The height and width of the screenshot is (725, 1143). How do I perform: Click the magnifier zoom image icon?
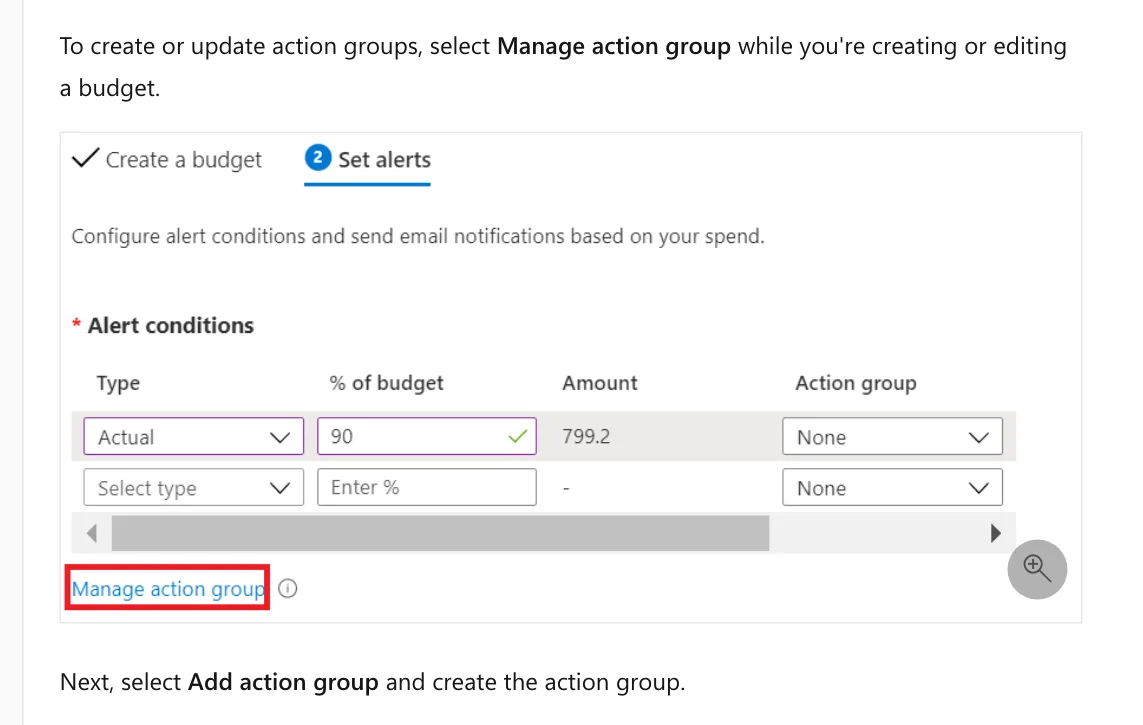[x=1037, y=569]
